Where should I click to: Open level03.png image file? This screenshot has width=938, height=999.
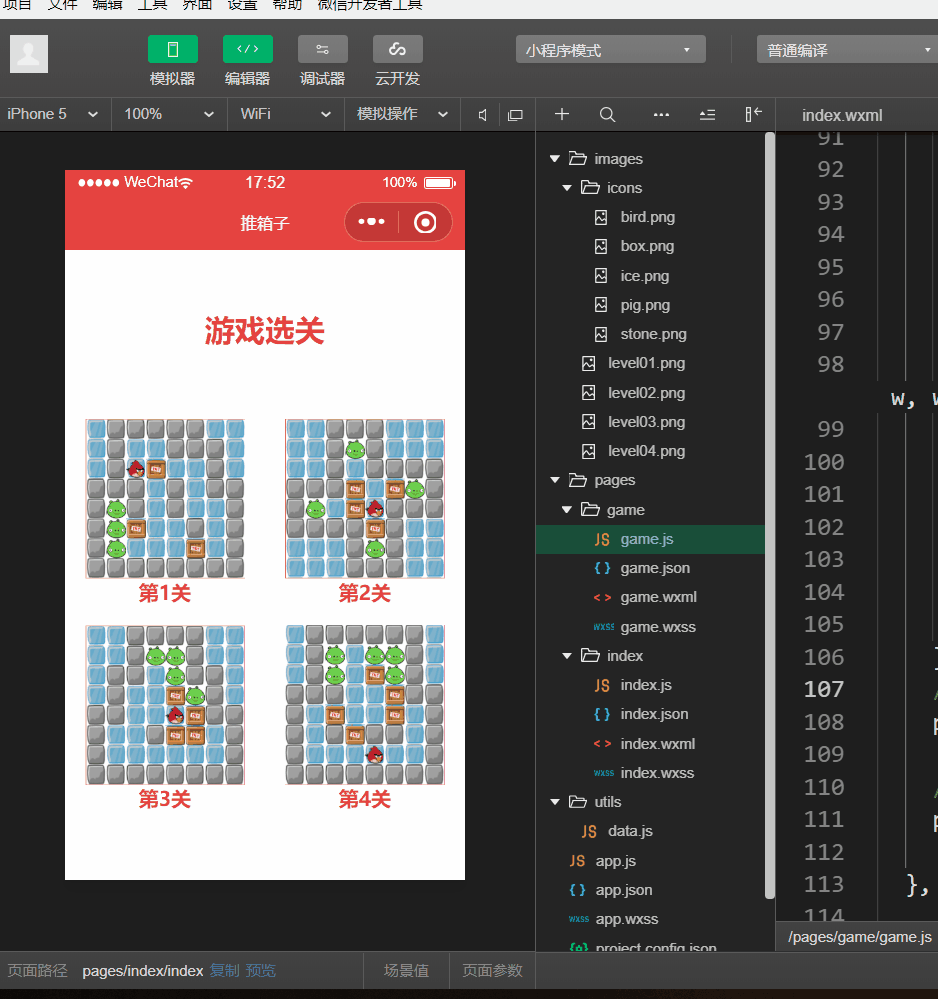(x=646, y=422)
